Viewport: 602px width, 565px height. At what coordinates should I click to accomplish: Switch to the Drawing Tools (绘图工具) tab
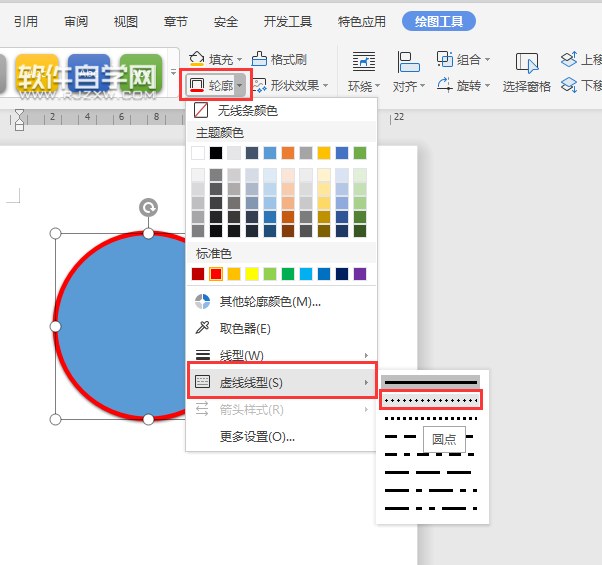click(439, 21)
